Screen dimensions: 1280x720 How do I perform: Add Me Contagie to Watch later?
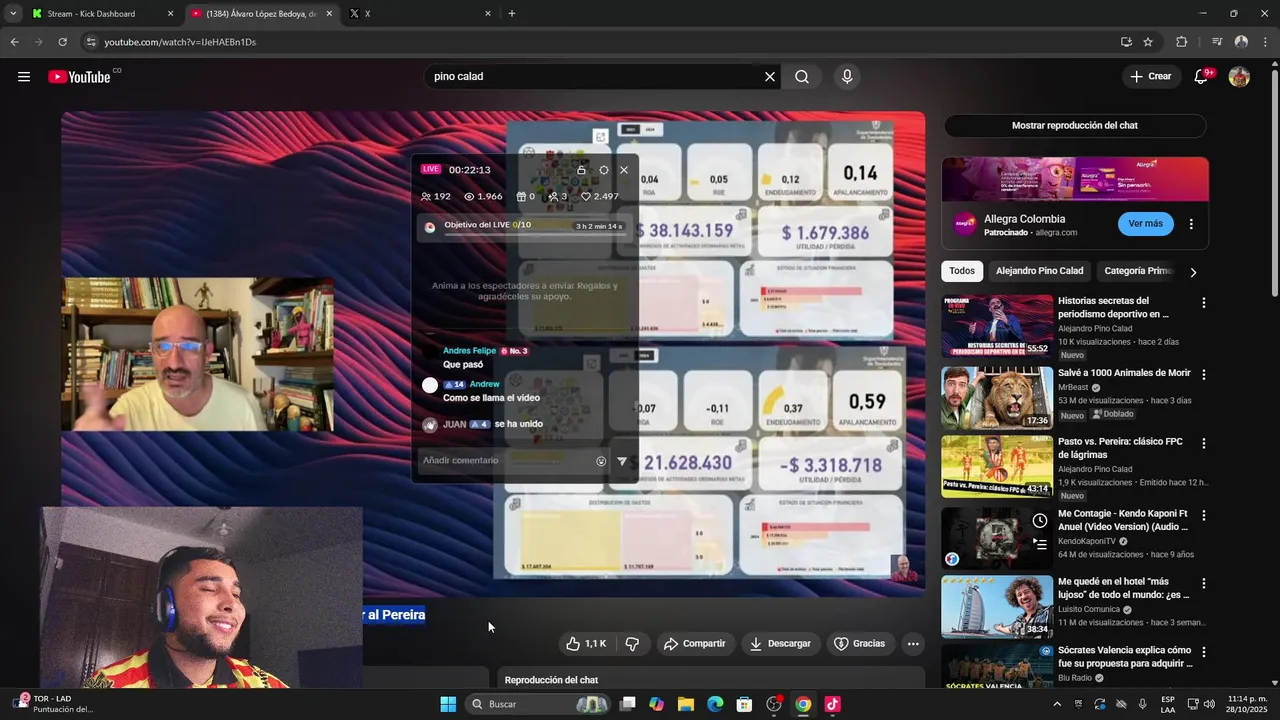pyautogui.click(x=1040, y=521)
